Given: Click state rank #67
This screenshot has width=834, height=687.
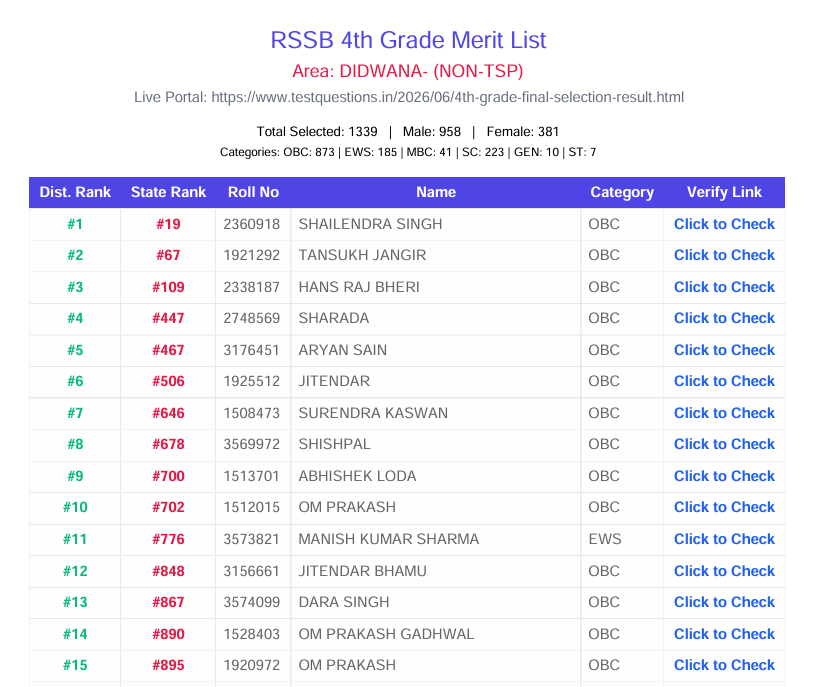Looking at the screenshot, I should pyautogui.click(x=168, y=255).
